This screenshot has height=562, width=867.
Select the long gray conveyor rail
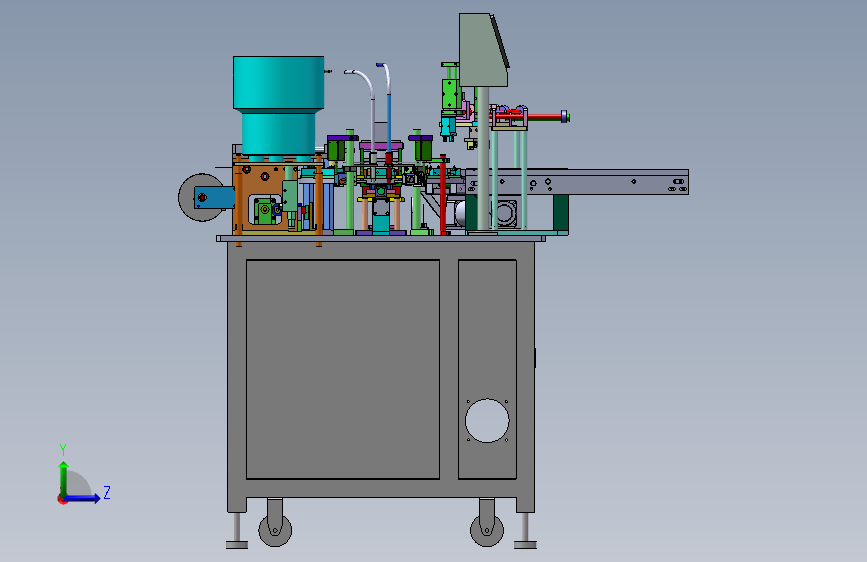[577, 182]
